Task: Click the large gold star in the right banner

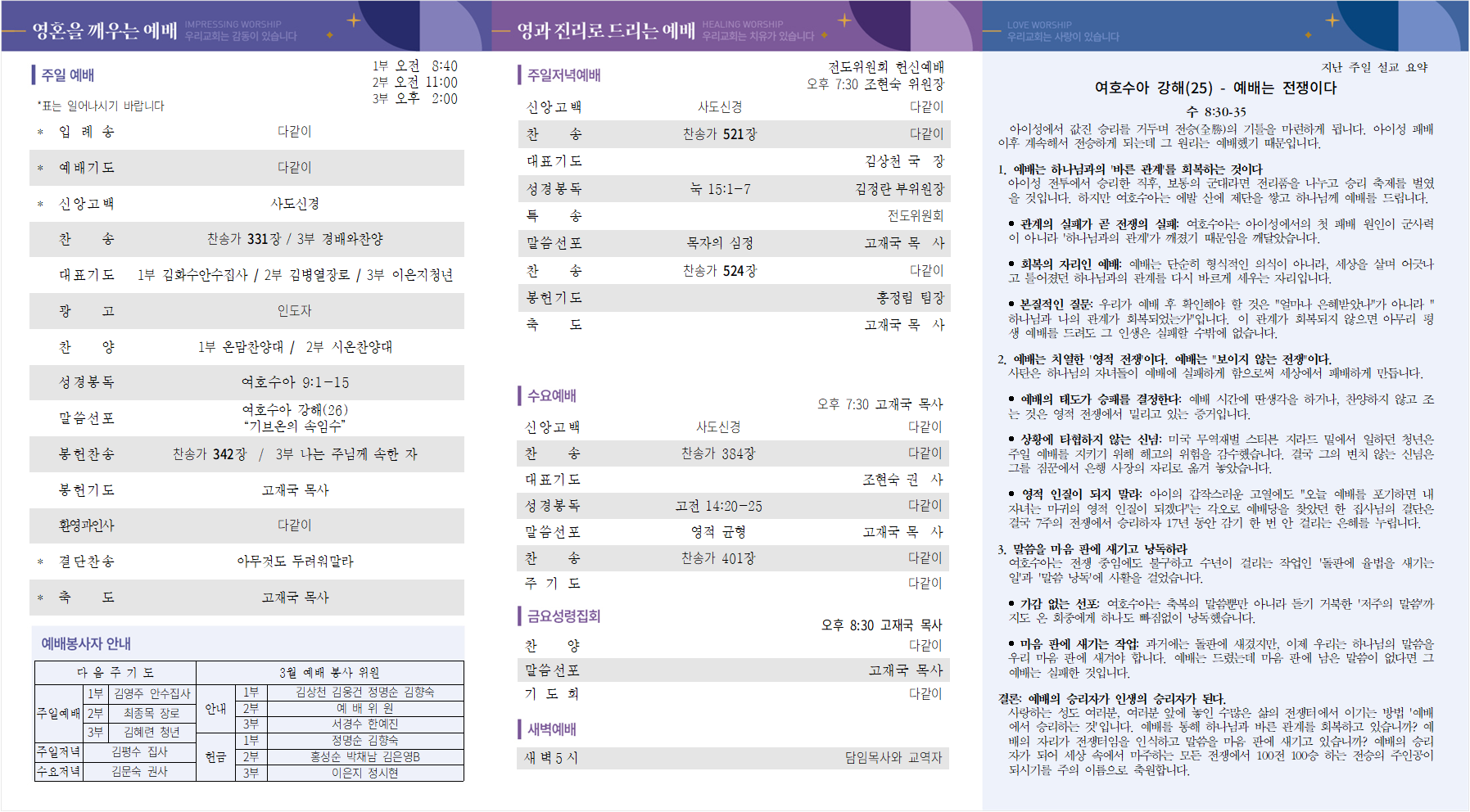Action: (1332, 20)
